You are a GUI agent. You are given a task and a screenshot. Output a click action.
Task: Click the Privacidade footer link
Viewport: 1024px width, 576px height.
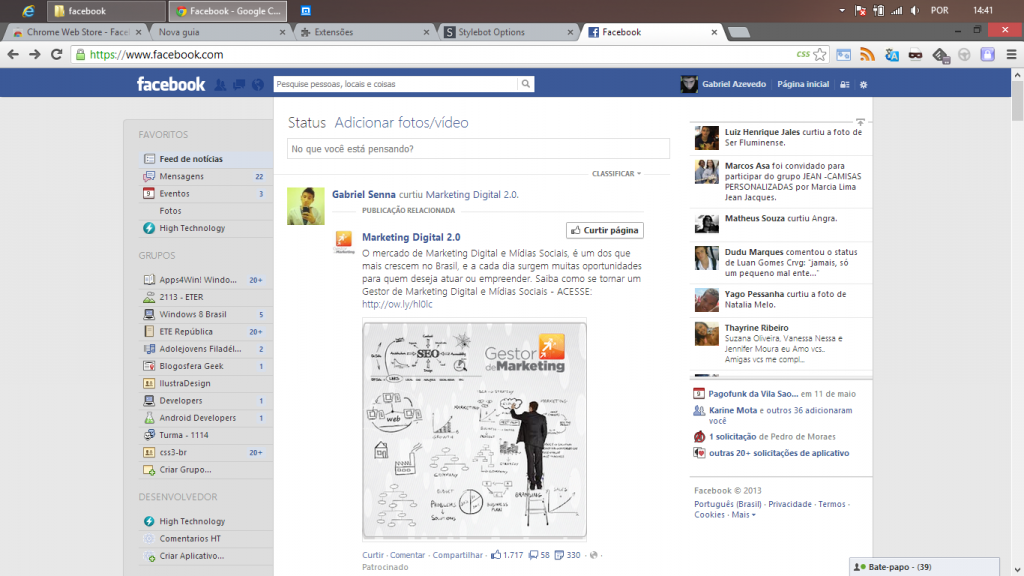[790, 504]
